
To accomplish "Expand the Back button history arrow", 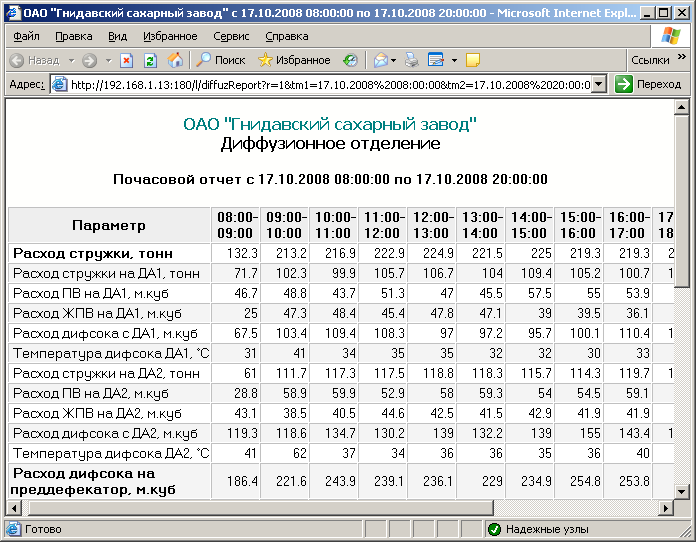I will coord(69,60).
